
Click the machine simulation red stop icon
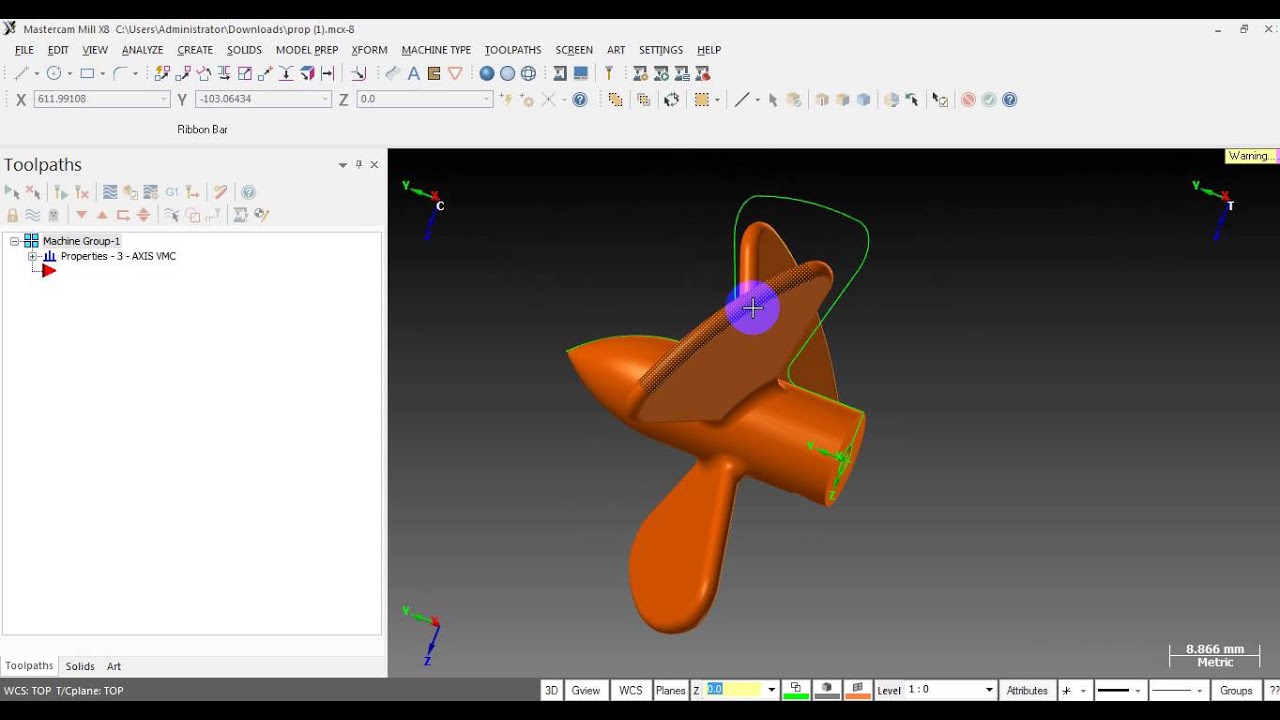(x=704, y=73)
